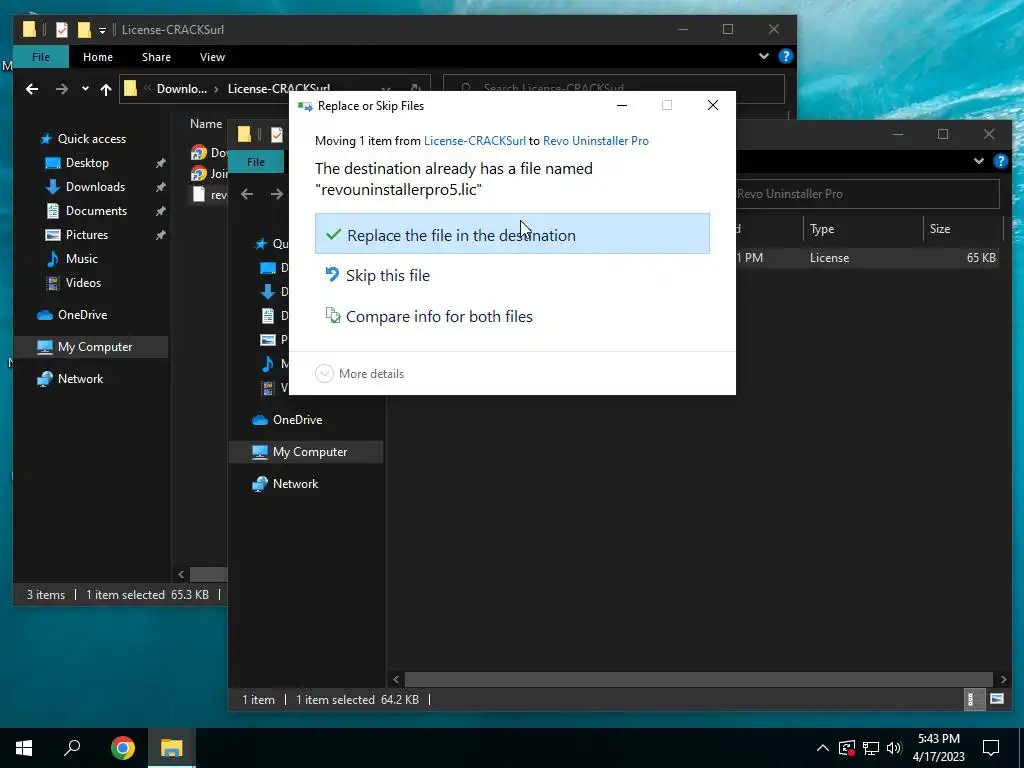Open Desktop in License-CRACKSurl sidebar
The width and height of the screenshot is (1024, 768).
point(87,163)
